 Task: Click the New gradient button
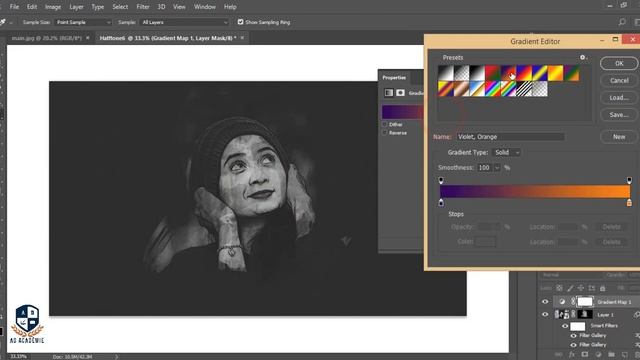tap(619, 137)
